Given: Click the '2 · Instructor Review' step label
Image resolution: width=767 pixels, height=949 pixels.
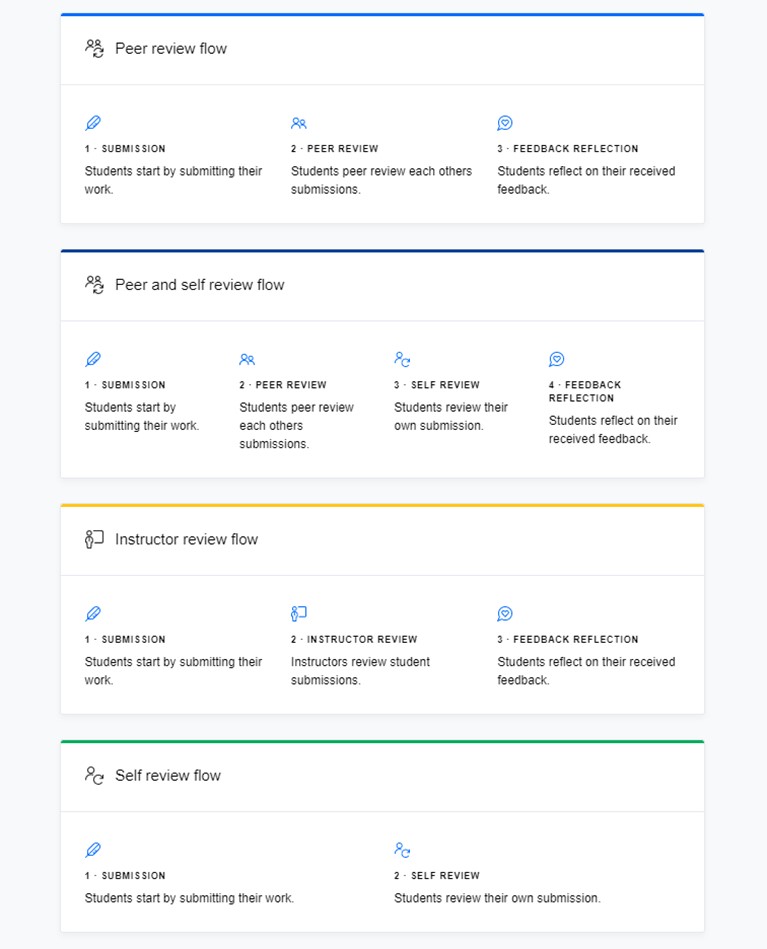Looking at the screenshot, I should (x=354, y=639).
